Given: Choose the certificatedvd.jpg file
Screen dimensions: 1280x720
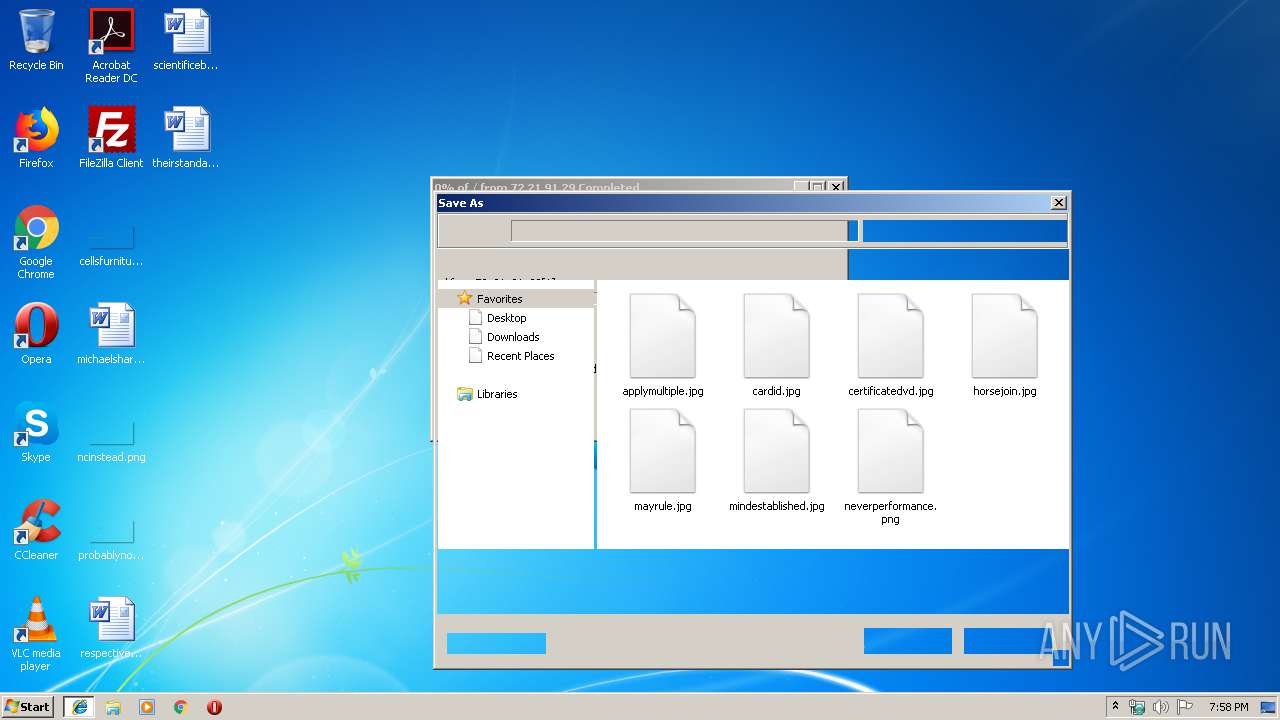Looking at the screenshot, I should 891,346.
